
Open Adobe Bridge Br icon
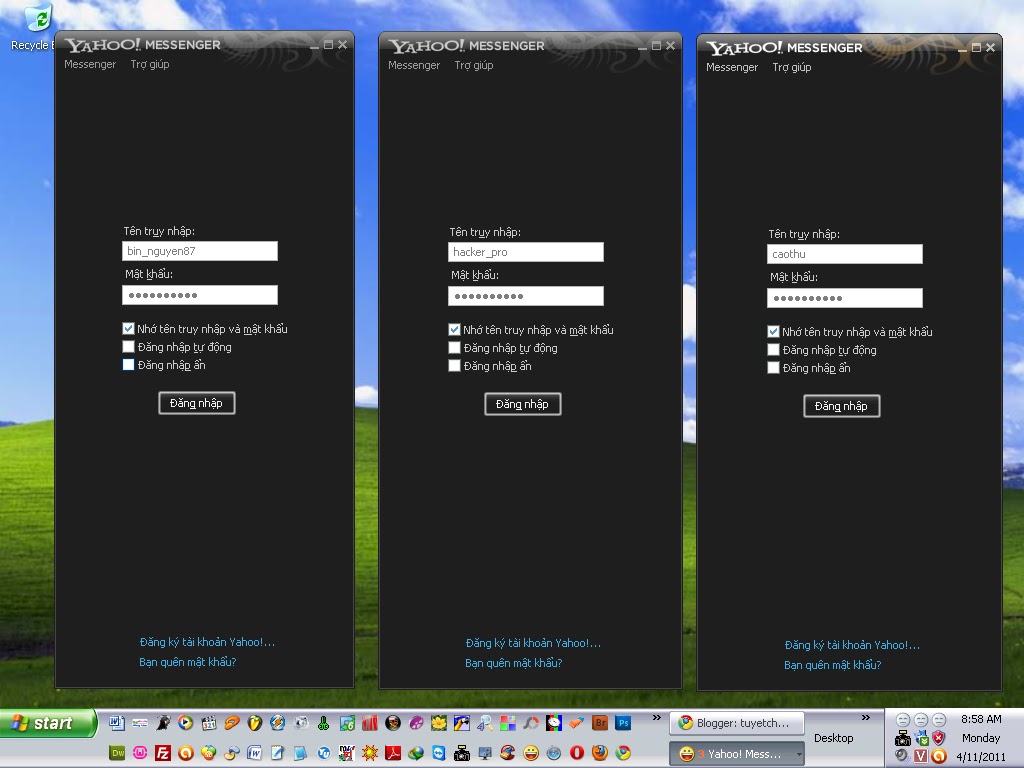600,723
